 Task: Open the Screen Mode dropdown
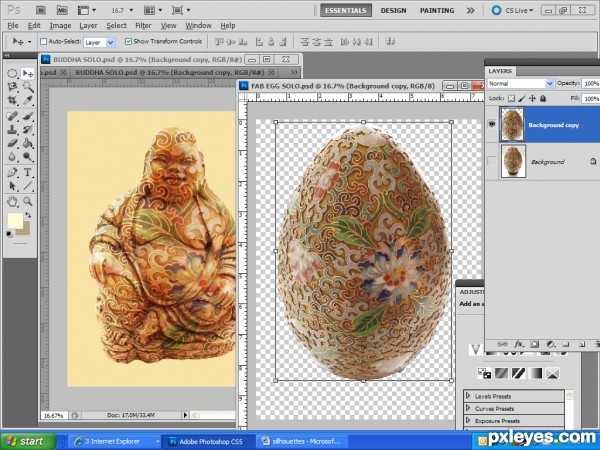[181, 10]
